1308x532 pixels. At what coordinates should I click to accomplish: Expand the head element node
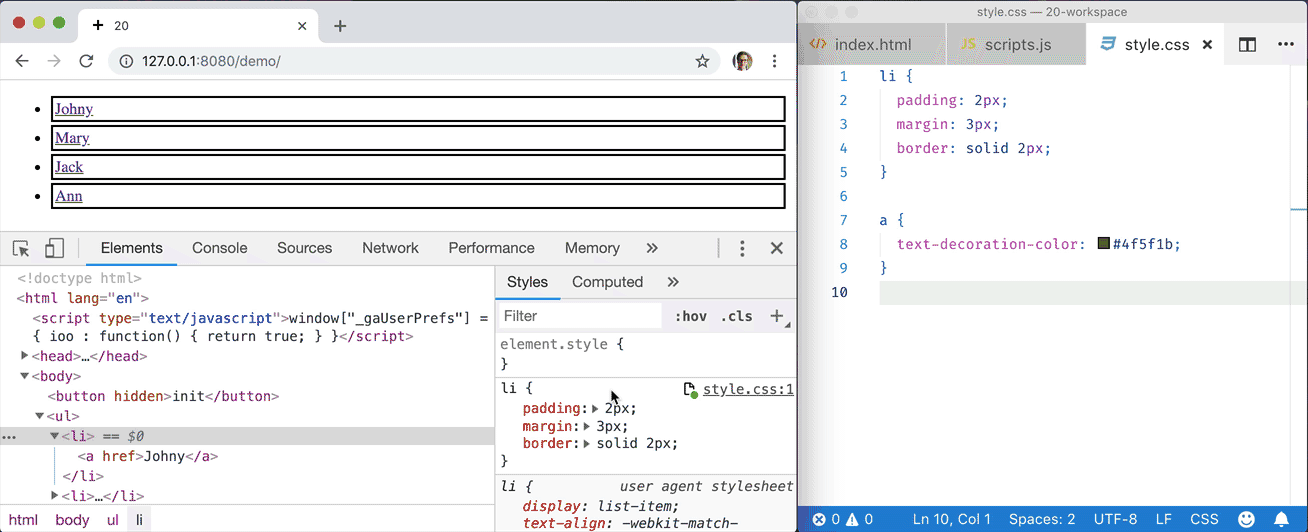26,356
